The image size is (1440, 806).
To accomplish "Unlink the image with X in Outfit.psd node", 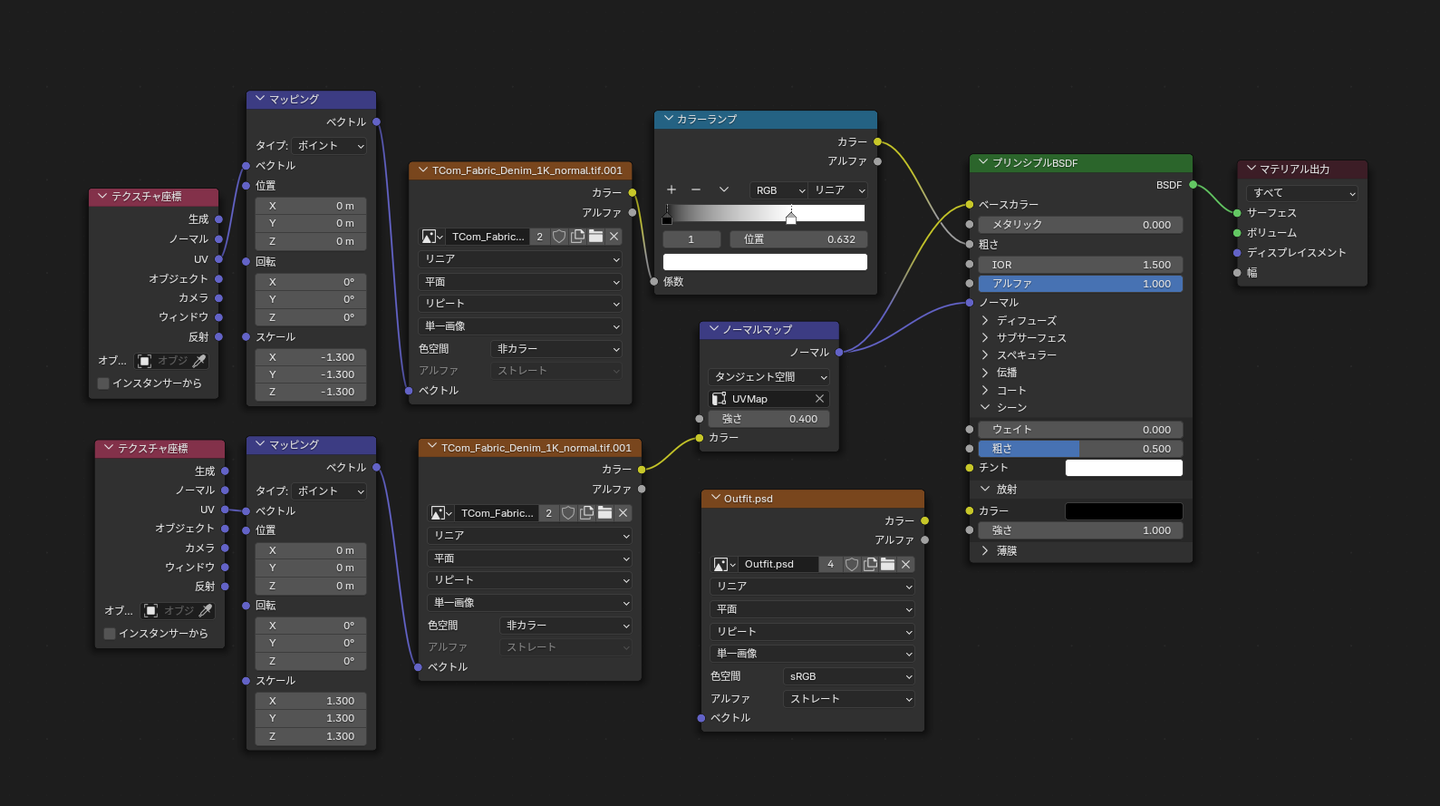I will [x=906, y=564].
